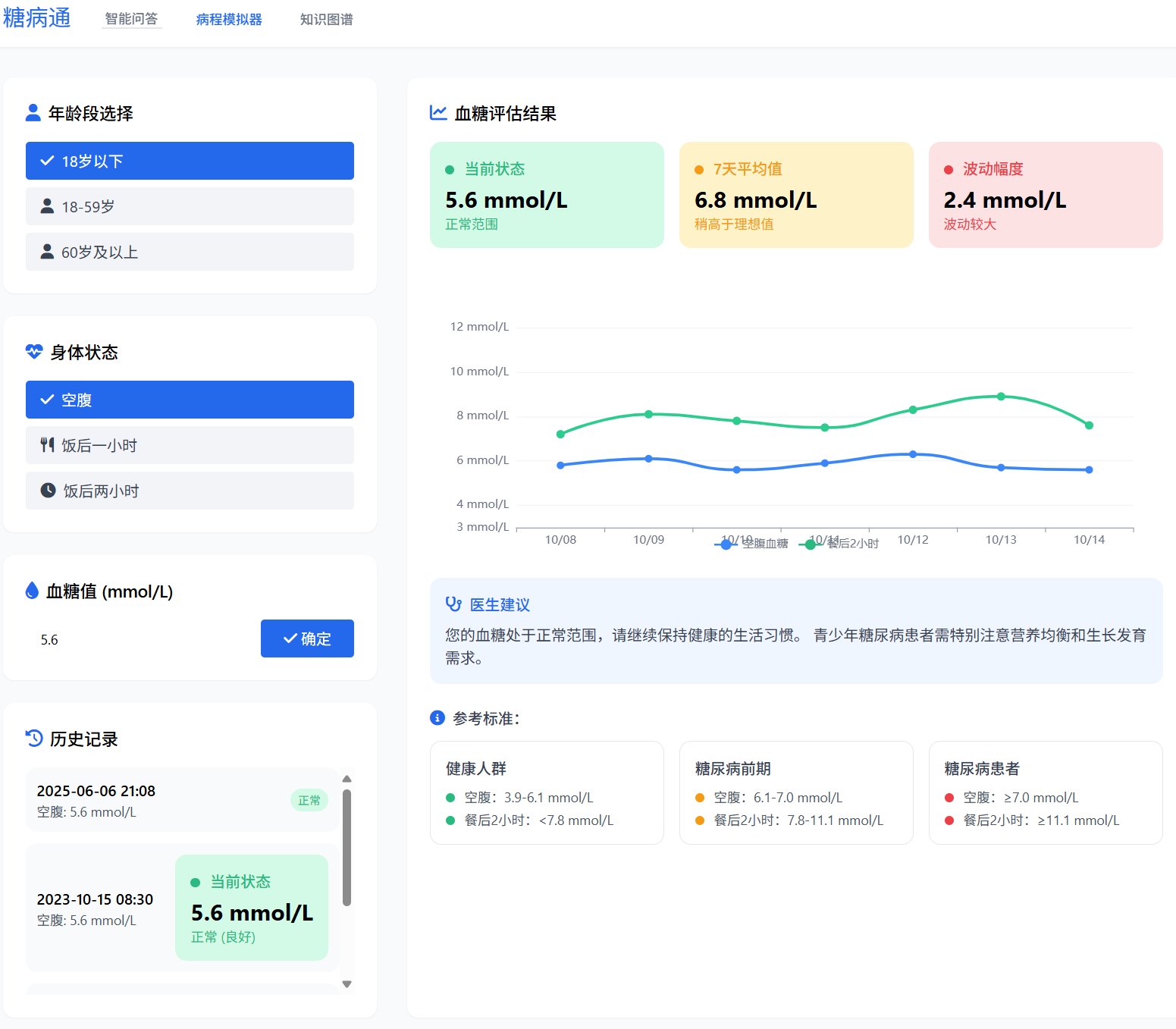Click the info icon beside 参考标准

(438, 717)
